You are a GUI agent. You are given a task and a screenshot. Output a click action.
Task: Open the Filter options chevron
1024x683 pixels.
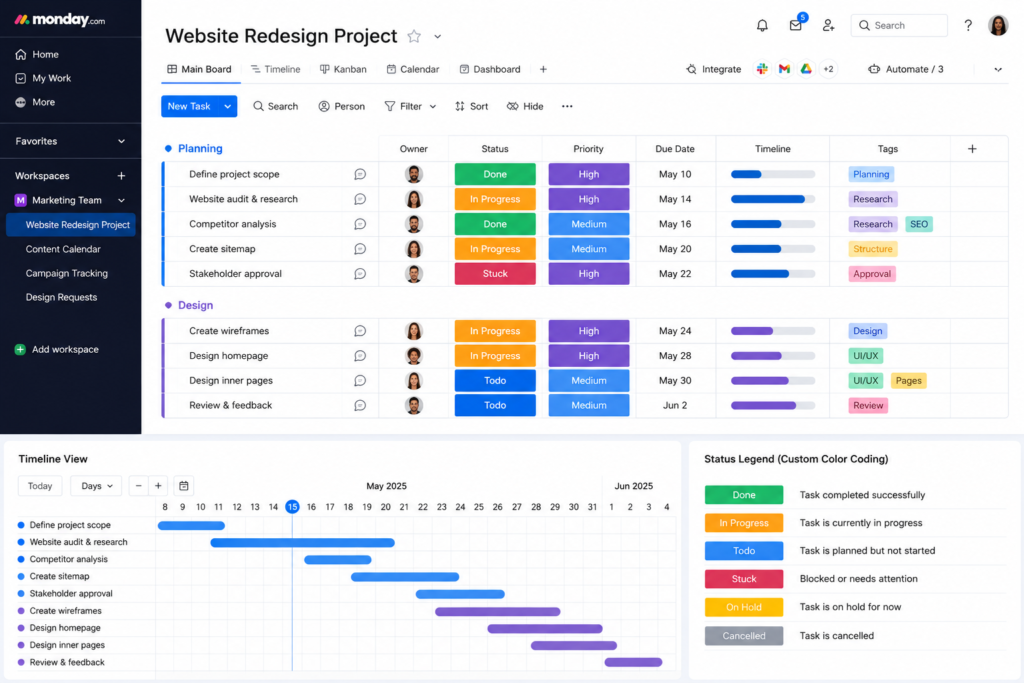(x=432, y=106)
